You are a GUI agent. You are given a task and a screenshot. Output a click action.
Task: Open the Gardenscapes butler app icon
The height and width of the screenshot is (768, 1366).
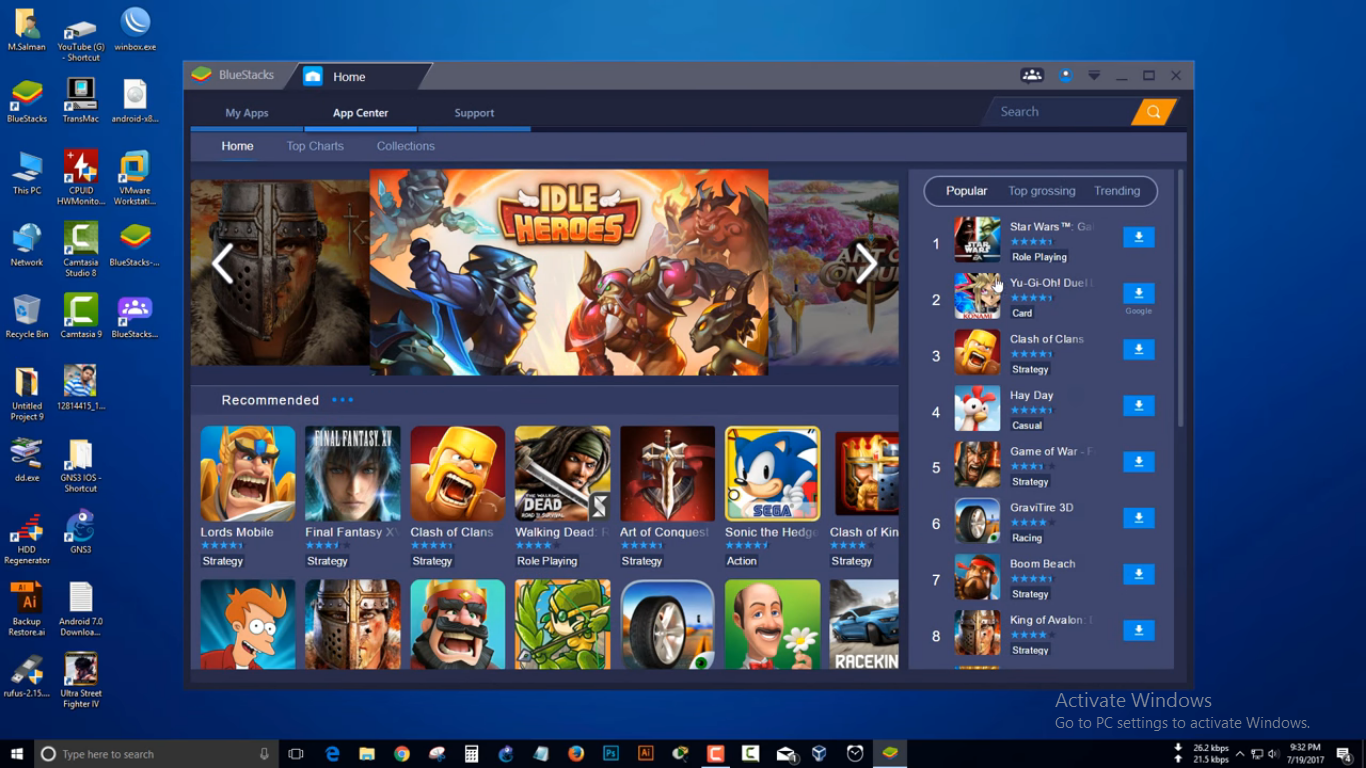773,624
